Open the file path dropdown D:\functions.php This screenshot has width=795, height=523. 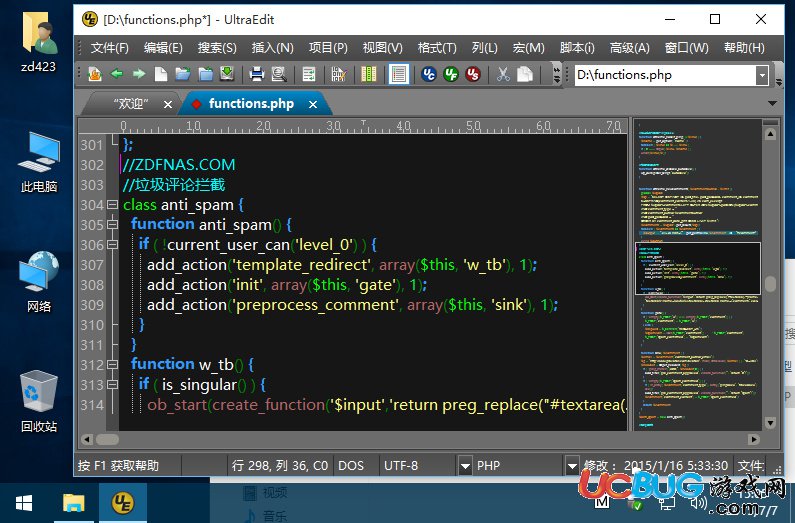(x=762, y=76)
